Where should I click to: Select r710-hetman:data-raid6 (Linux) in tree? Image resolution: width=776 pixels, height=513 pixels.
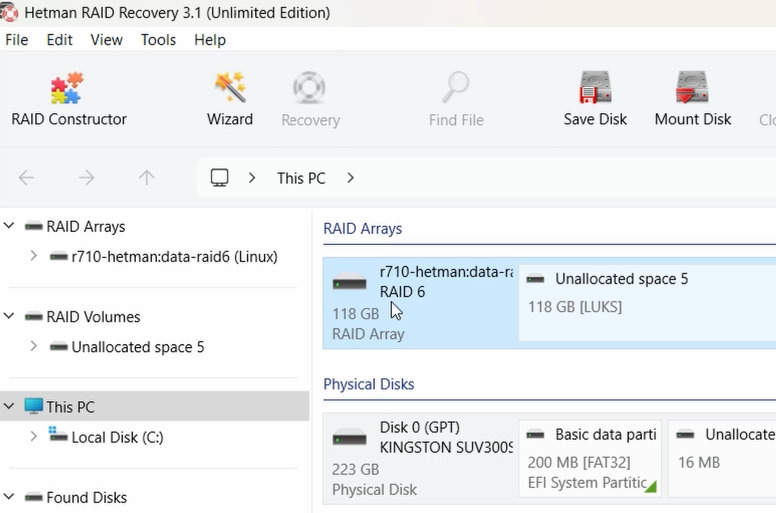(174, 257)
